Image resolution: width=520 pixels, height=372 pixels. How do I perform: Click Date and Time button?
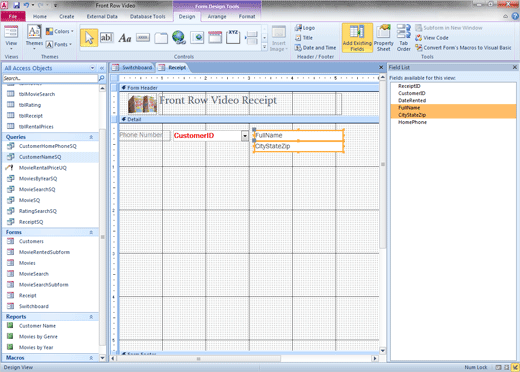(315, 48)
